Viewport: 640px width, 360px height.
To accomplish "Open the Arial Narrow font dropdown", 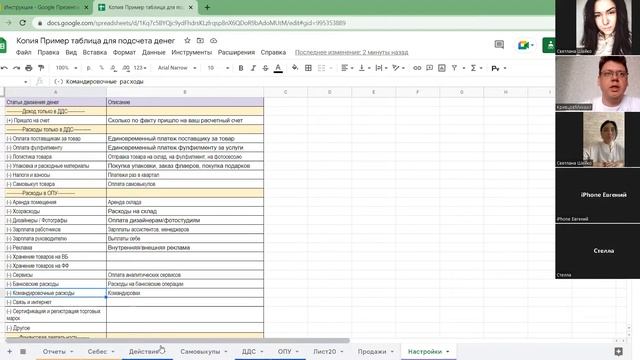I will [x=177, y=68].
